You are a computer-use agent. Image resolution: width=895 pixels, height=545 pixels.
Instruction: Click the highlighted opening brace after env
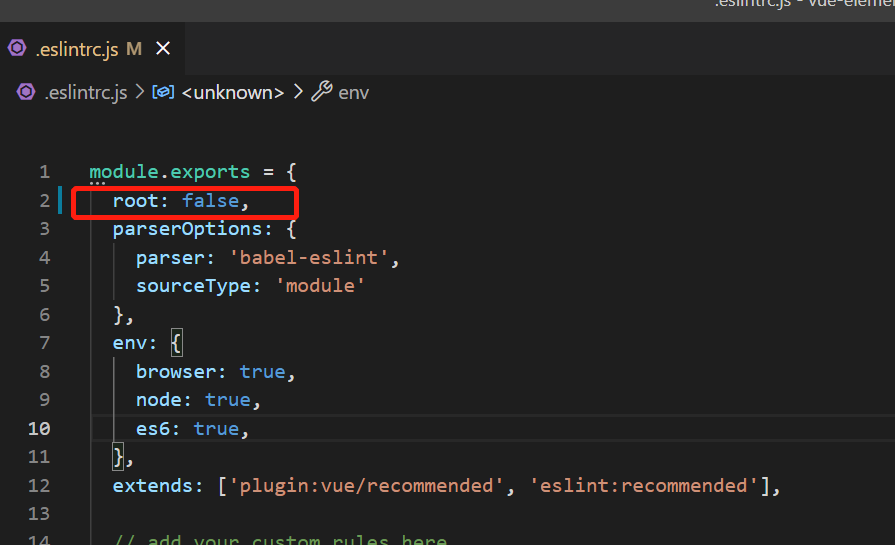click(x=176, y=343)
